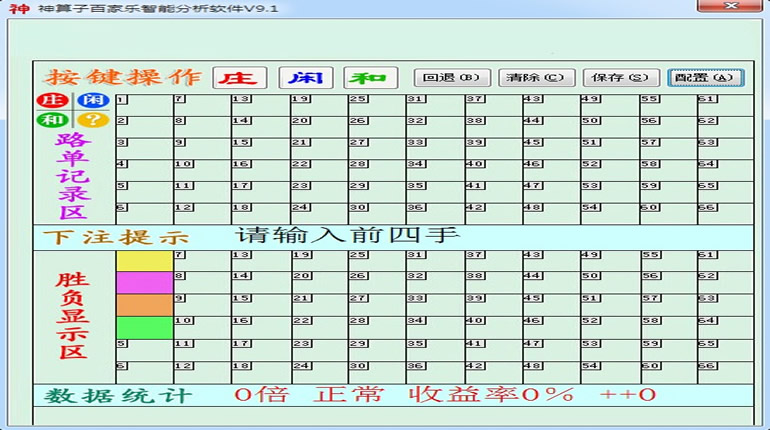770x430 pixels.
Task: Click the 数据统计 label
Action: point(117,396)
